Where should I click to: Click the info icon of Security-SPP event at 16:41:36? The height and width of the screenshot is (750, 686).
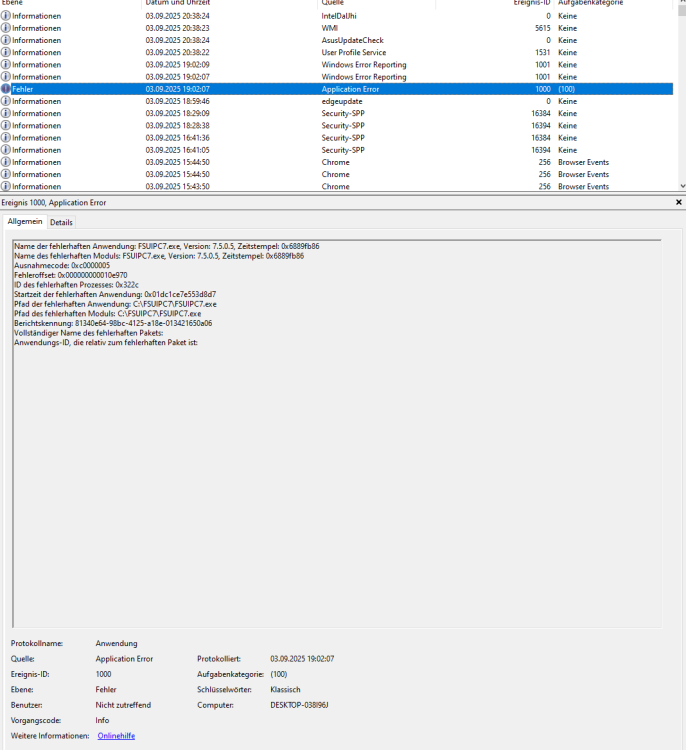click(6, 138)
